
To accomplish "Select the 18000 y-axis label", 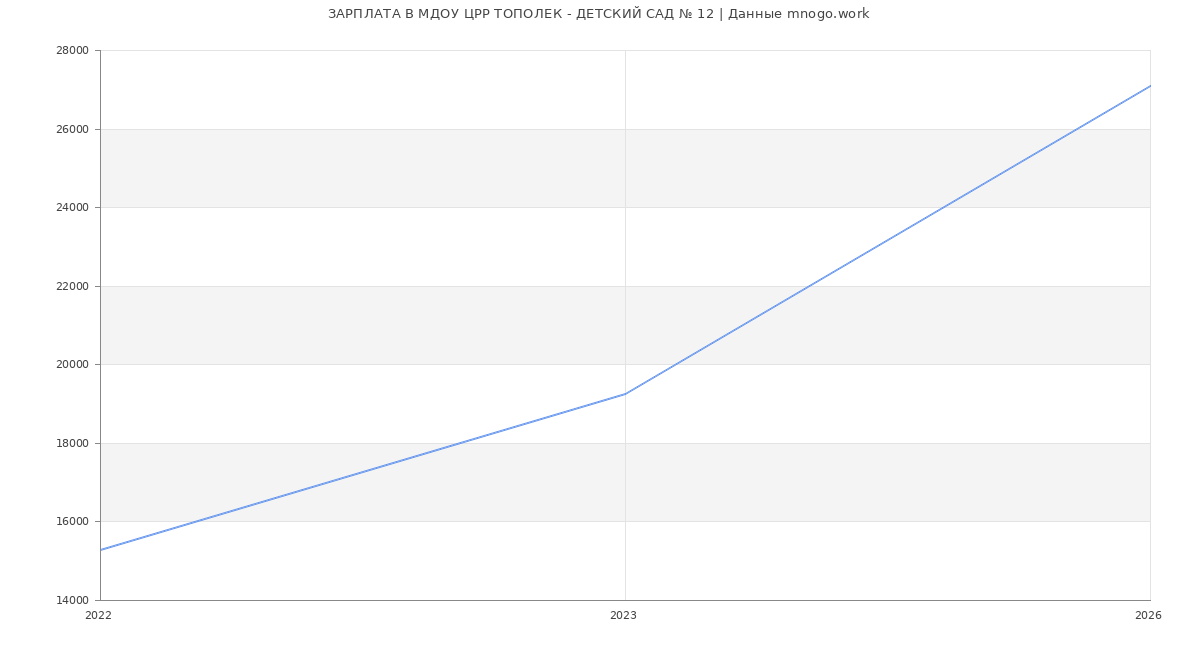I will click(x=72, y=443).
